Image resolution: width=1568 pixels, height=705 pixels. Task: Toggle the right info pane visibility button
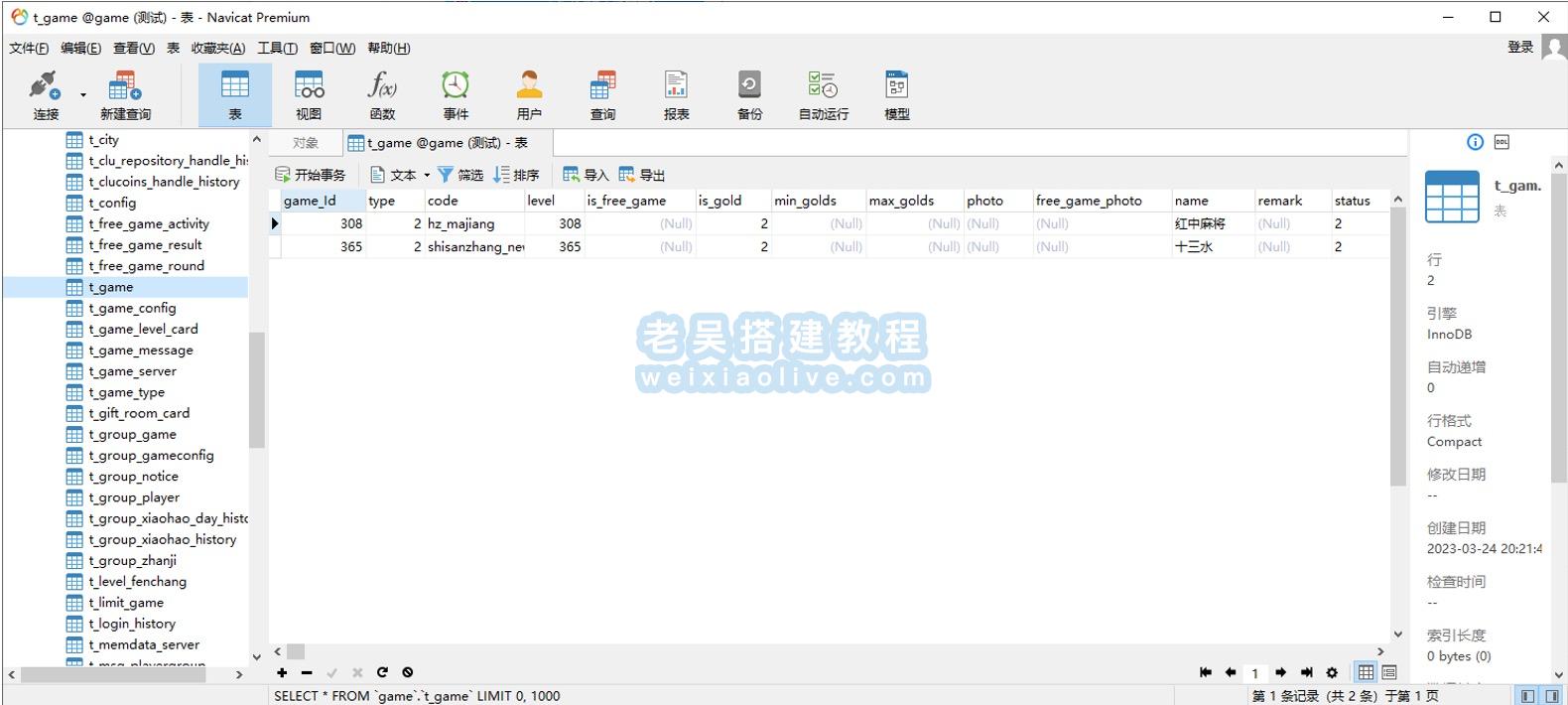pos(1552,696)
